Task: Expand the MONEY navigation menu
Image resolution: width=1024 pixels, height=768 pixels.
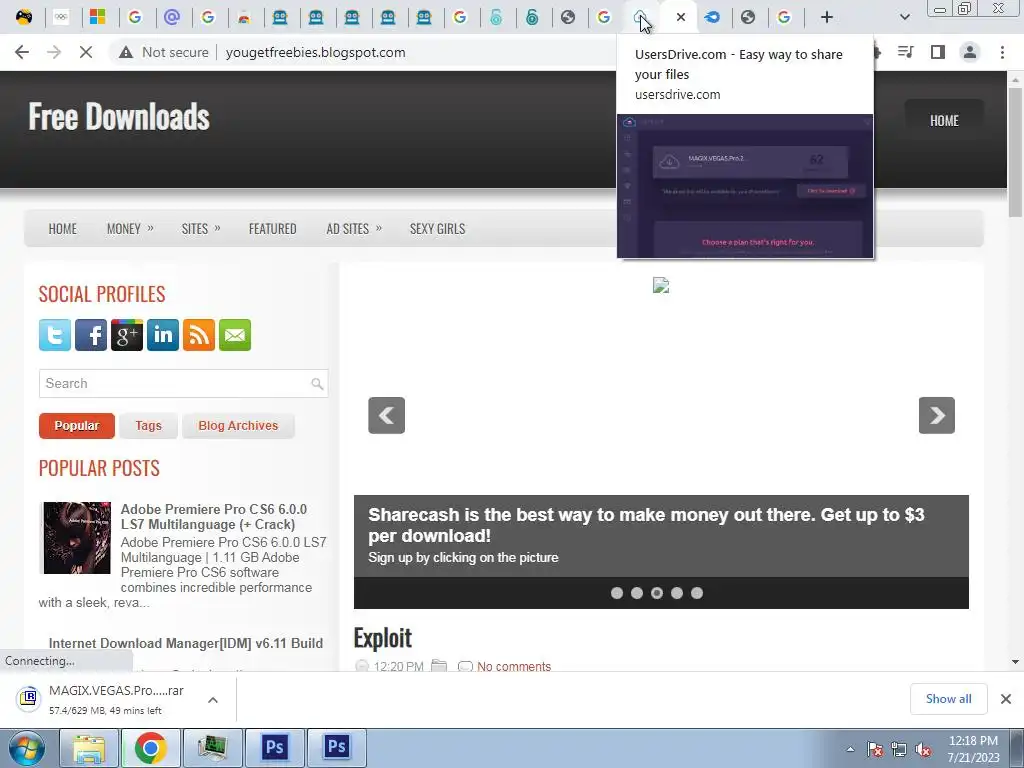Action: [130, 229]
